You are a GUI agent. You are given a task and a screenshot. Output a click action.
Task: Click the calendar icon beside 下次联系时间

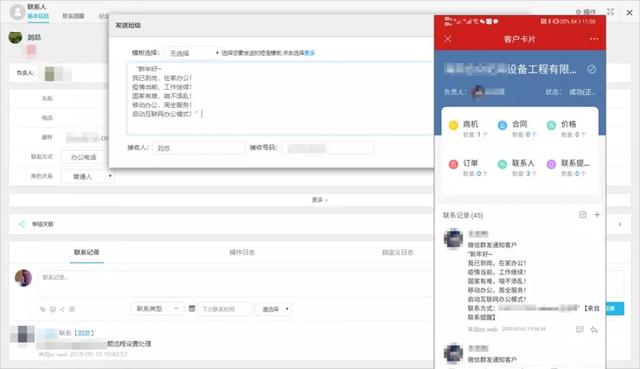(x=192, y=309)
